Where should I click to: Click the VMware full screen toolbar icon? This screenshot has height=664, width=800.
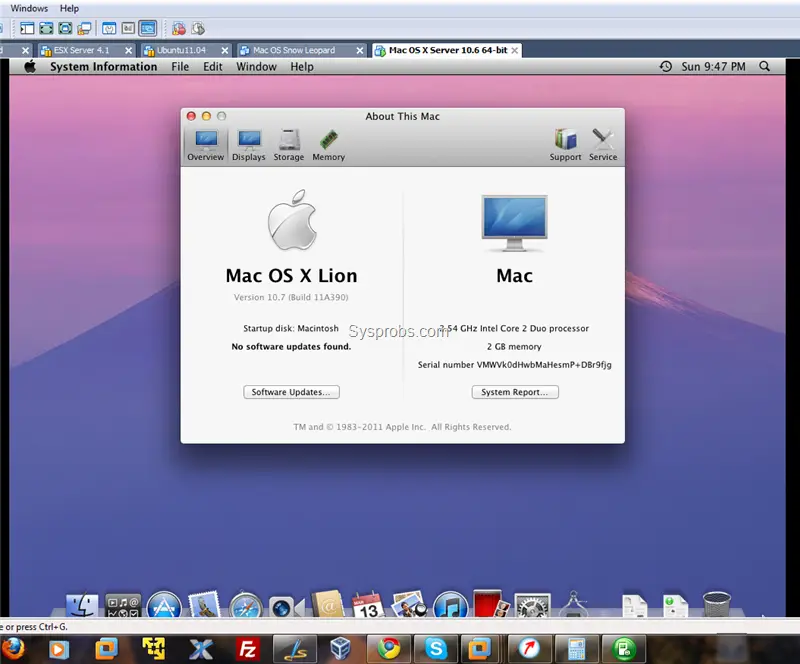65,29
